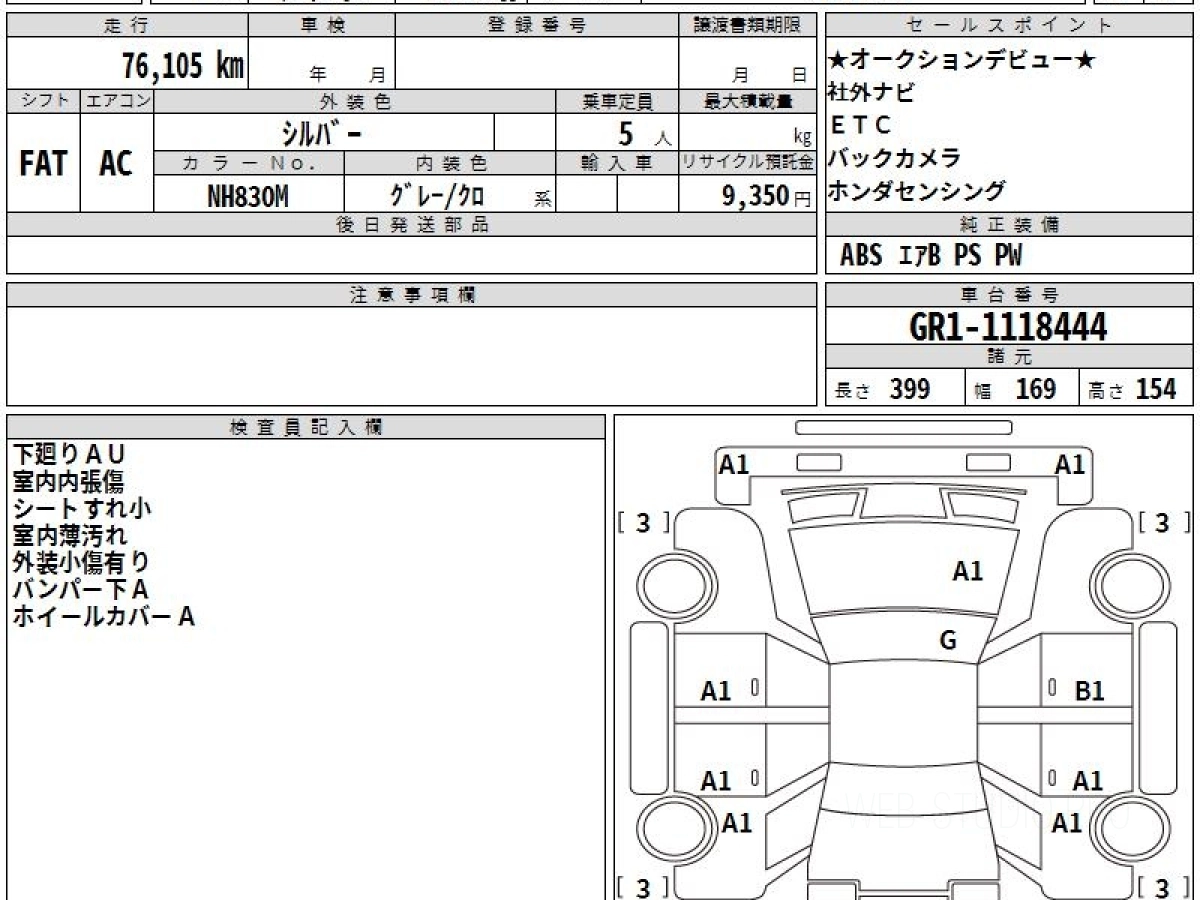Select the 幅 169 dimension cell
The width and height of the screenshot is (1200, 900).
(1022, 388)
